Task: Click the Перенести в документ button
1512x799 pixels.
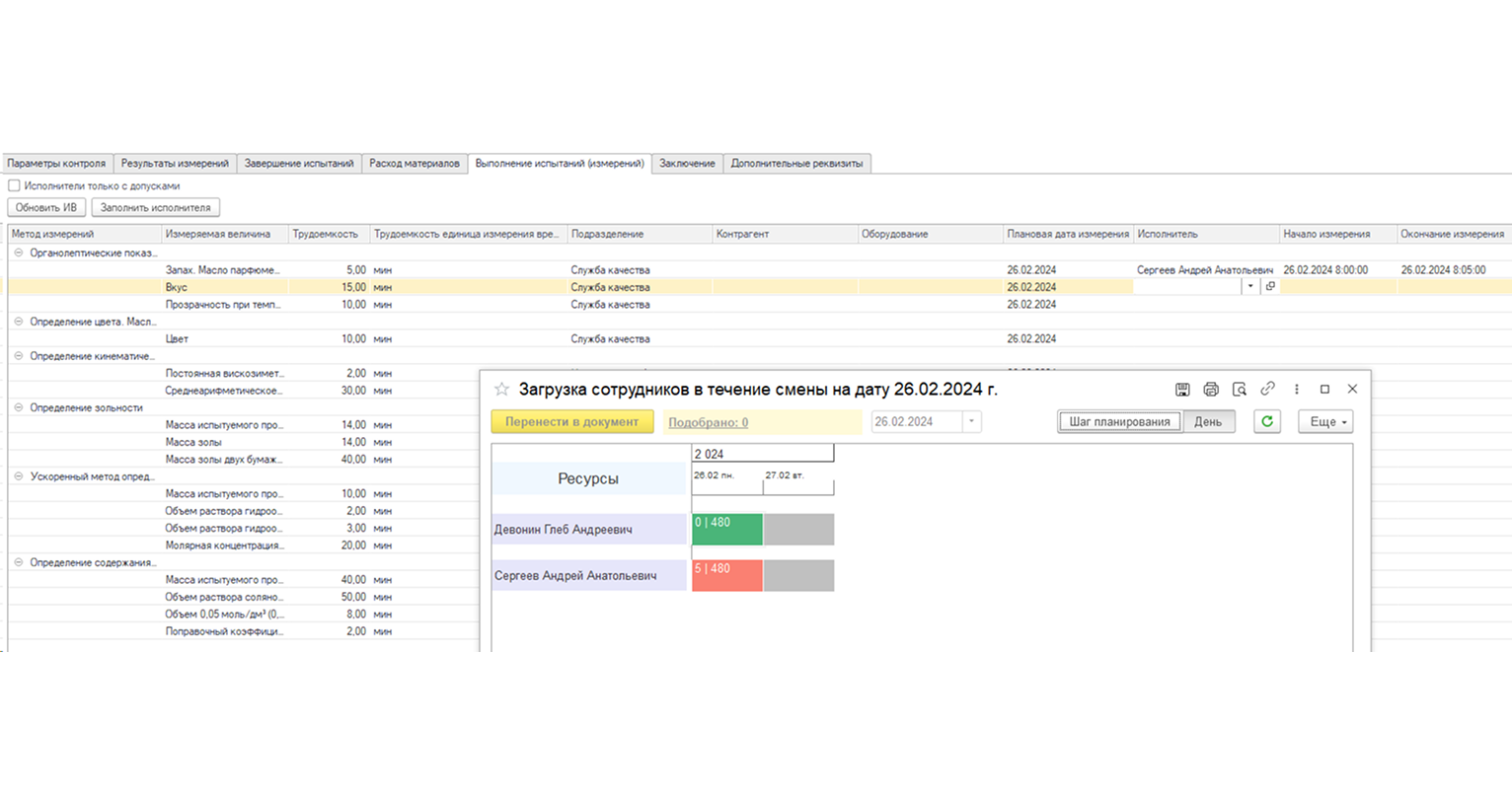Action: (x=572, y=421)
